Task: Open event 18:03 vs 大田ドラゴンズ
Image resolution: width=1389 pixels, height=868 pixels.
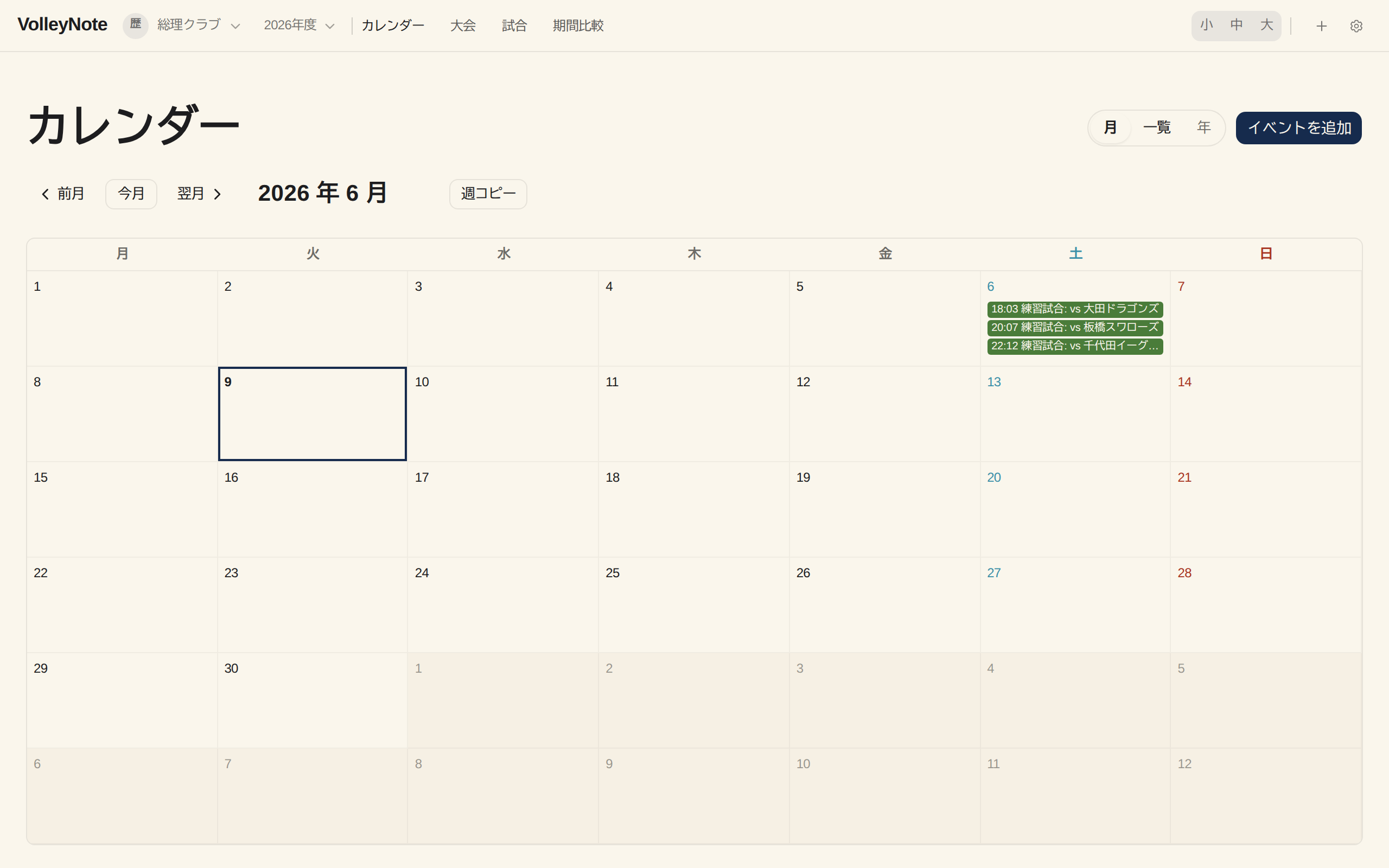Action: 1074,309
